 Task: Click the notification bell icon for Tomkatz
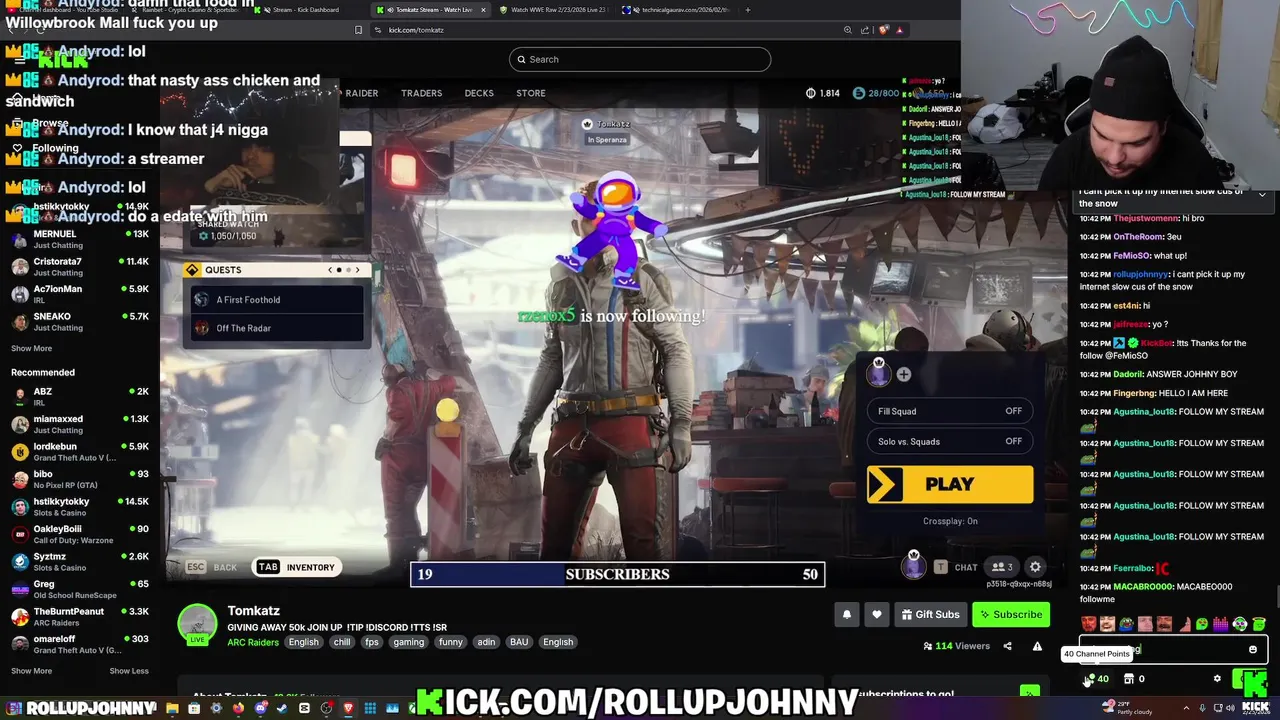tap(847, 615)
